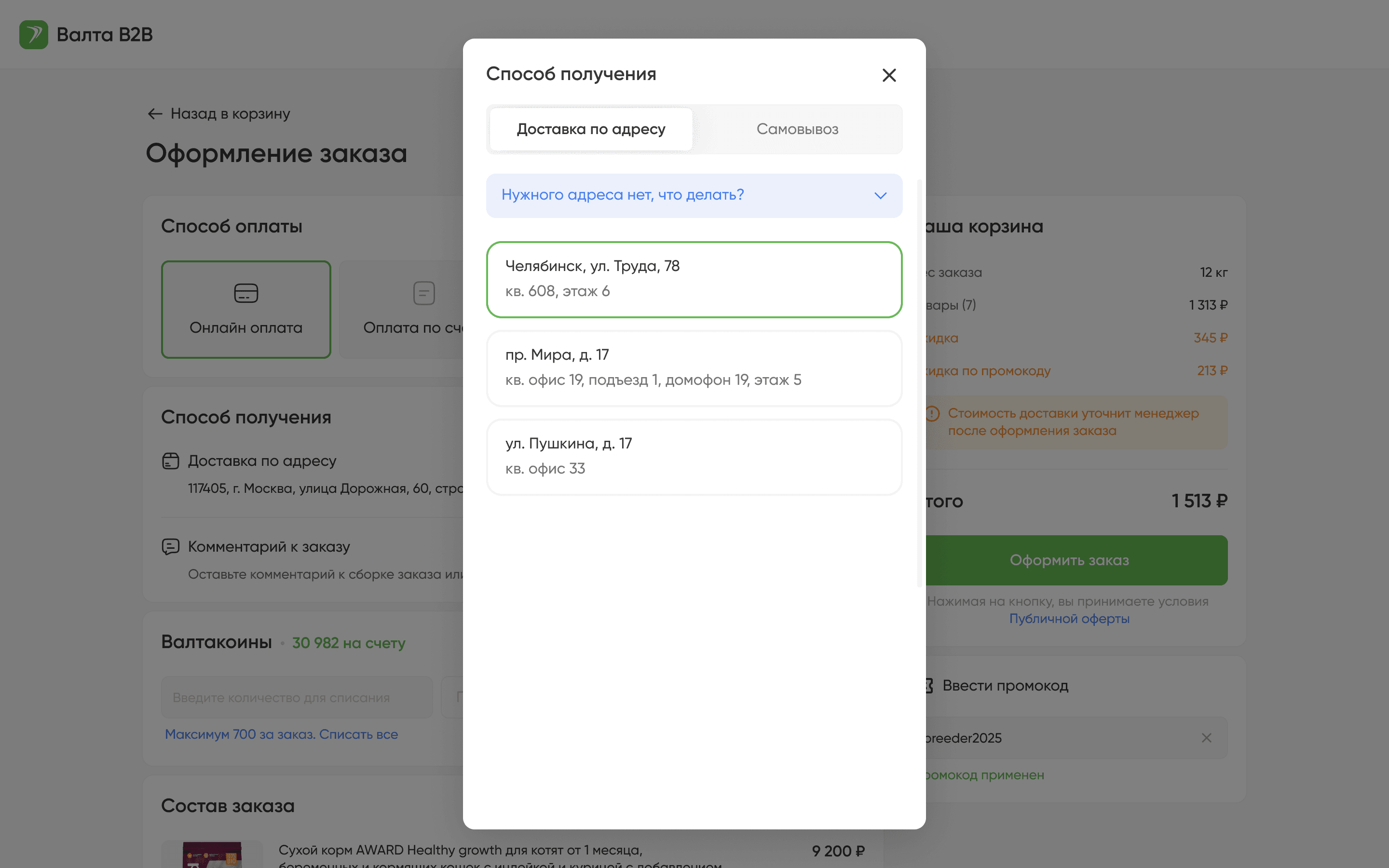Click the back arrow to Назад в корзину
The width and height of the screenshot is (1389, 868).
(155, 114)
